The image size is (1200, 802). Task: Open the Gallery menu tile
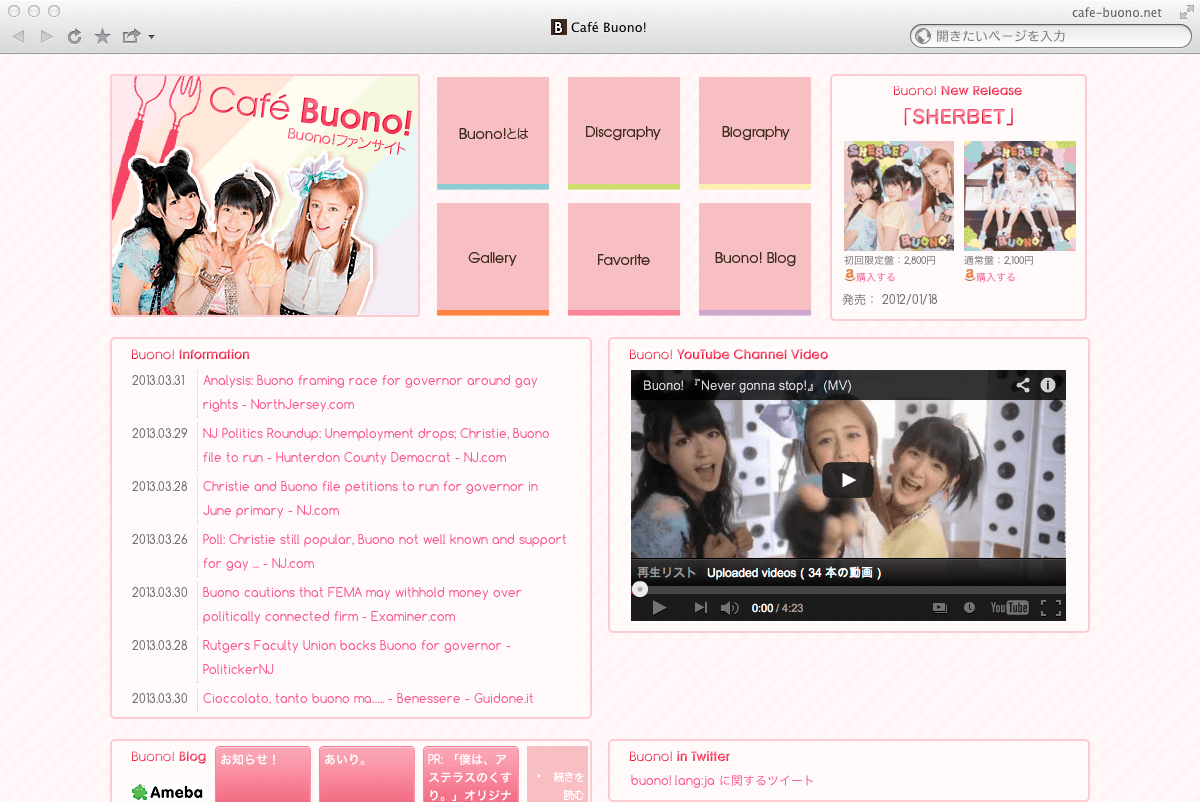(x=492, y=258)
